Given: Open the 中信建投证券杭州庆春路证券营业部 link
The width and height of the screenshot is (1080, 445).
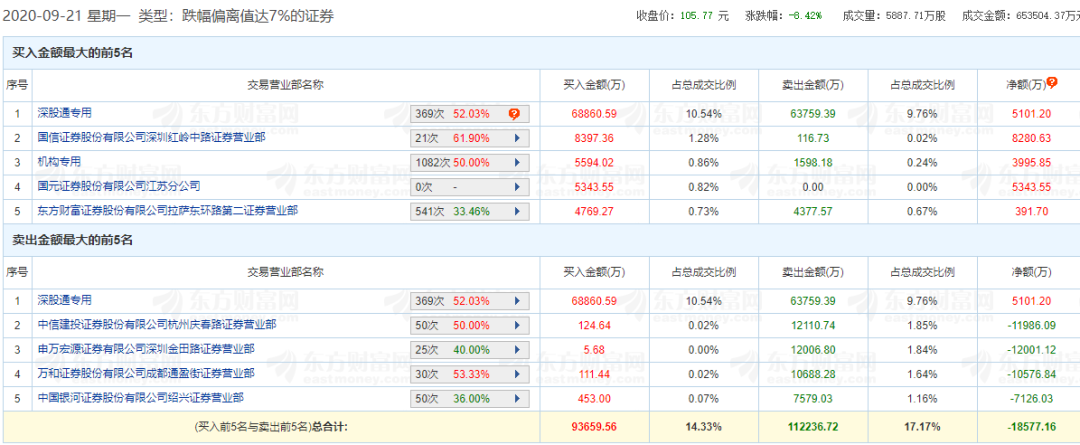Looking at the screenshot, I should (156, 324).
